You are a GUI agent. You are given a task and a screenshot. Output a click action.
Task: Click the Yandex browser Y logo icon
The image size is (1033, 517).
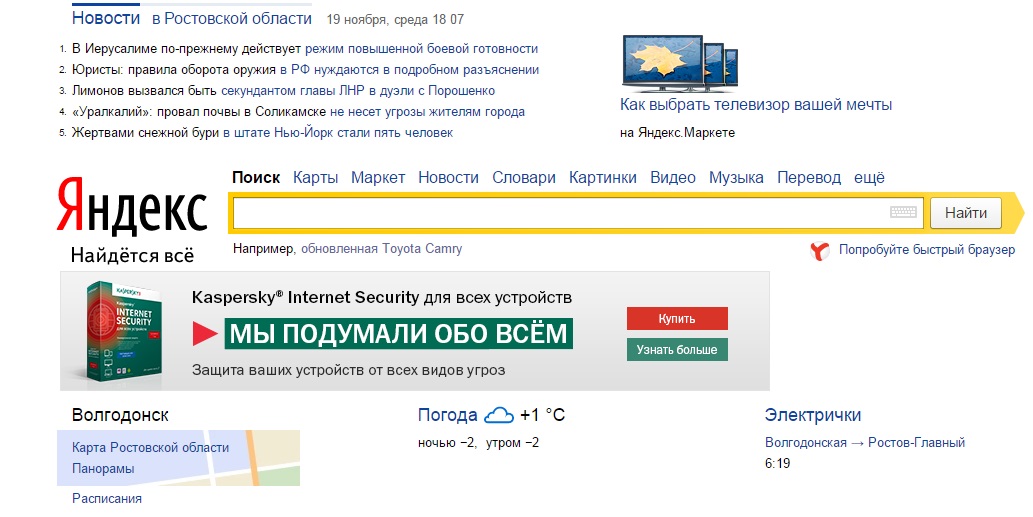(820, 251)
